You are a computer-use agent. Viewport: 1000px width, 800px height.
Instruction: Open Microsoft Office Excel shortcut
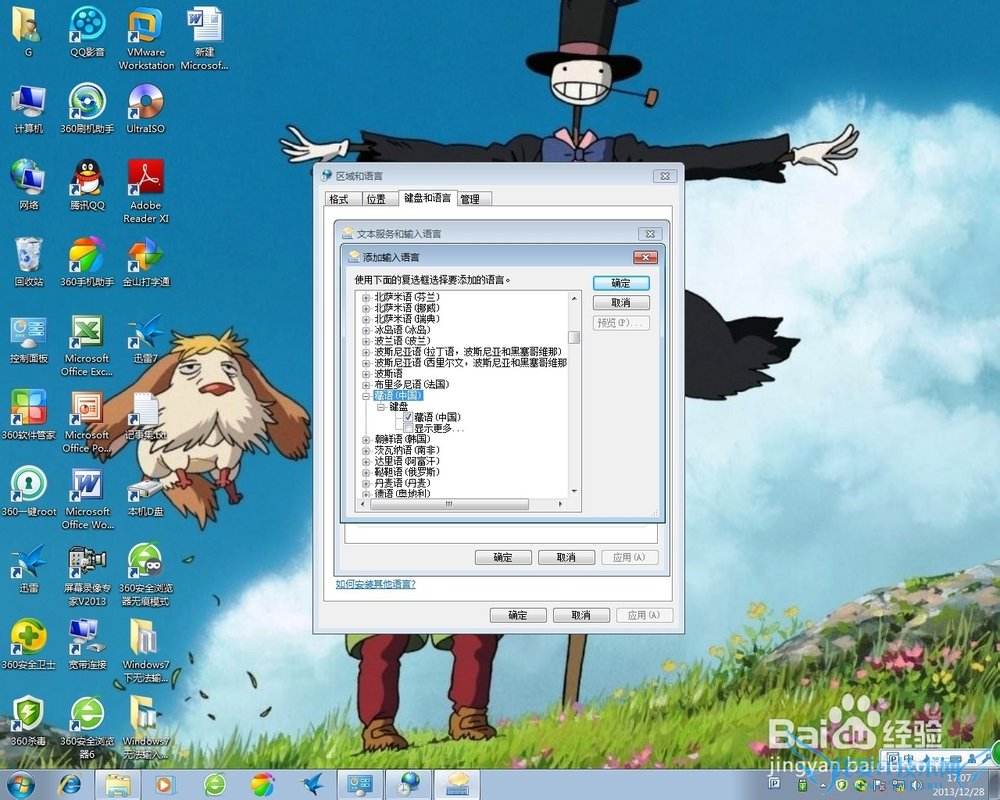(87, 344)
